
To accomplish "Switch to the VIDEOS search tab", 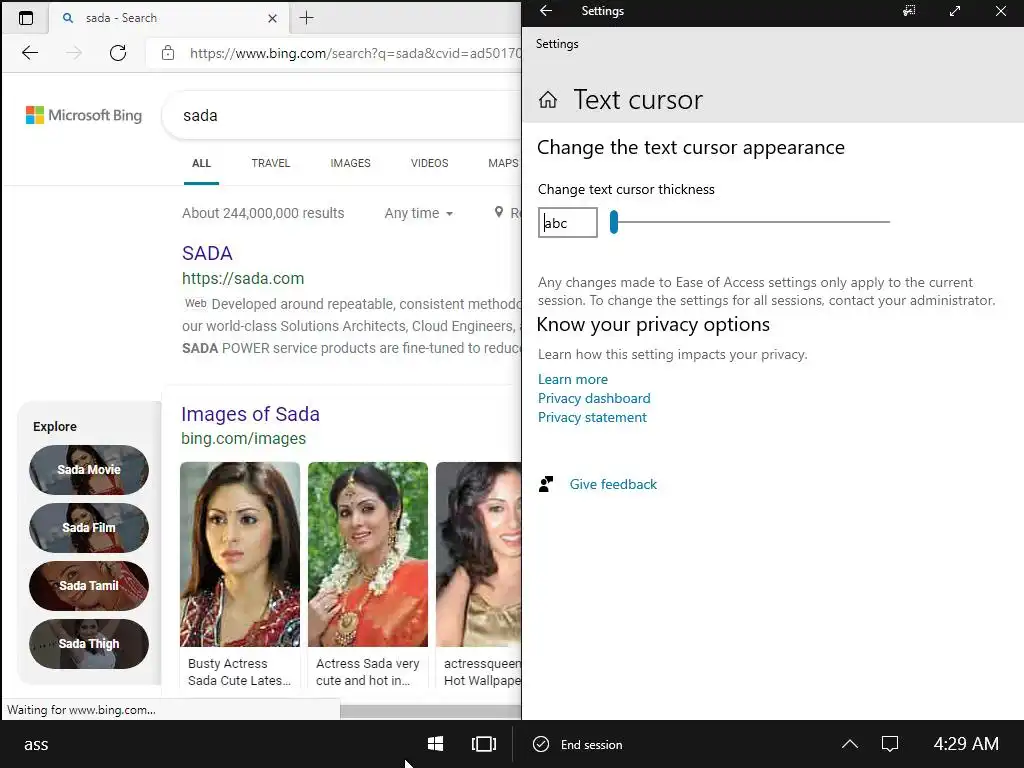I will pyautogui.click(x=429, y=163).
